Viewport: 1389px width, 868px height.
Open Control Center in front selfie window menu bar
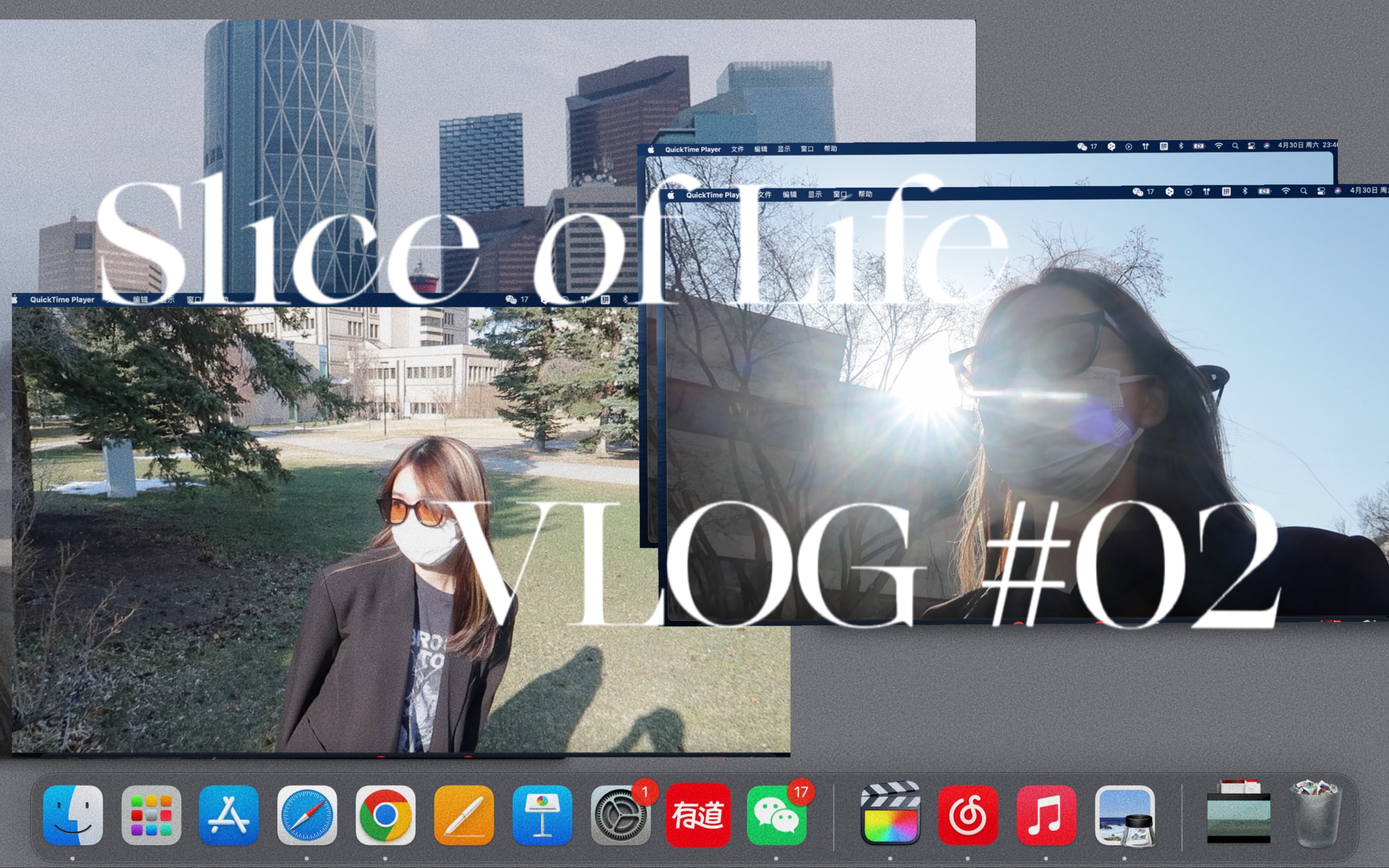(x=1321, y=191)
